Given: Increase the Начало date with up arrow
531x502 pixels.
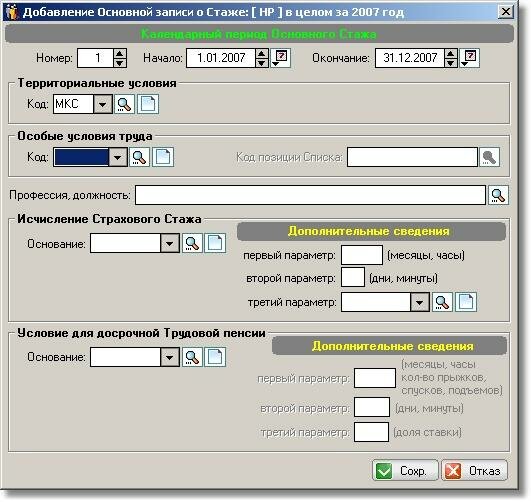Looking at the screenshot, I should click(262, 54).
